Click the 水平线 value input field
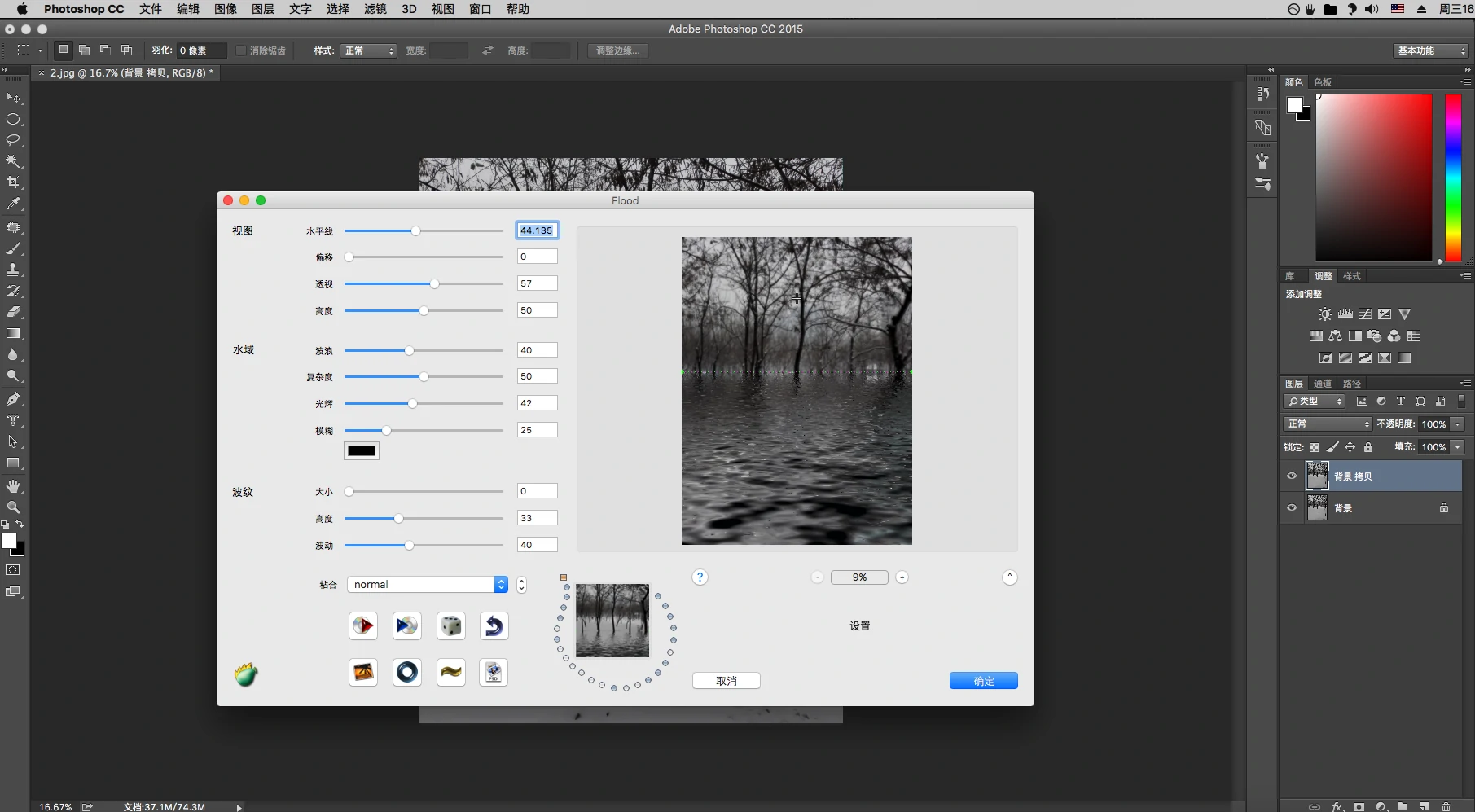The image size is (1475, 812). coord(537,230)
